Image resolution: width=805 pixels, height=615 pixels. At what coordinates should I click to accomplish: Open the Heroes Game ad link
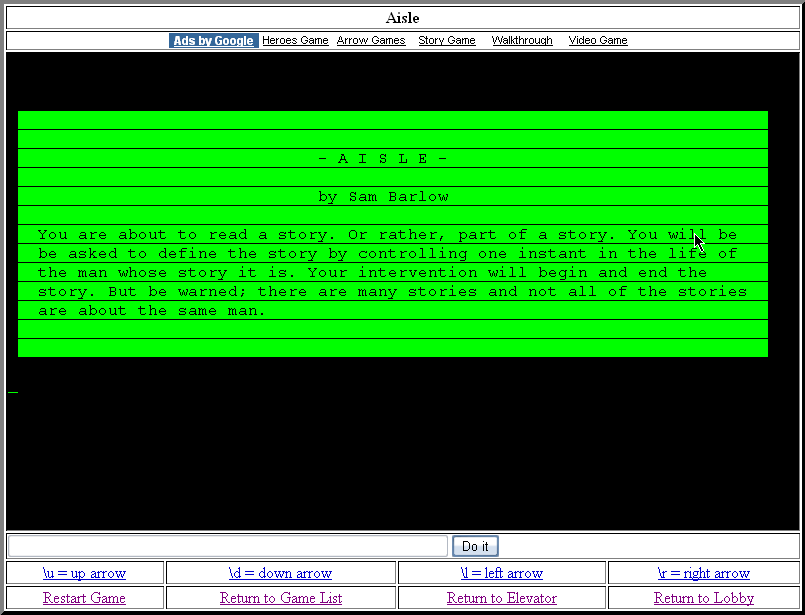coord(295,41)
